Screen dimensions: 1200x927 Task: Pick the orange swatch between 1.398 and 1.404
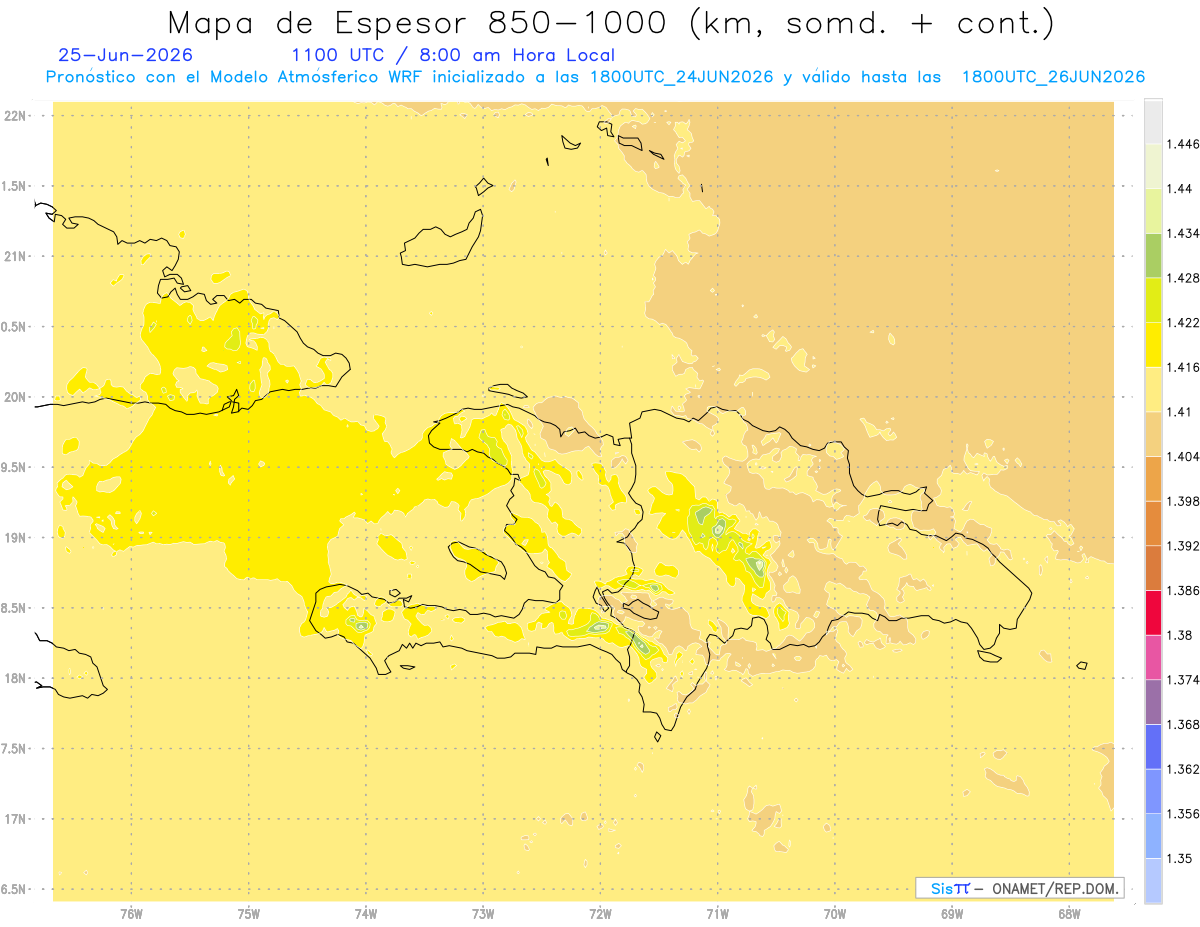click(x=1153, y=479)
